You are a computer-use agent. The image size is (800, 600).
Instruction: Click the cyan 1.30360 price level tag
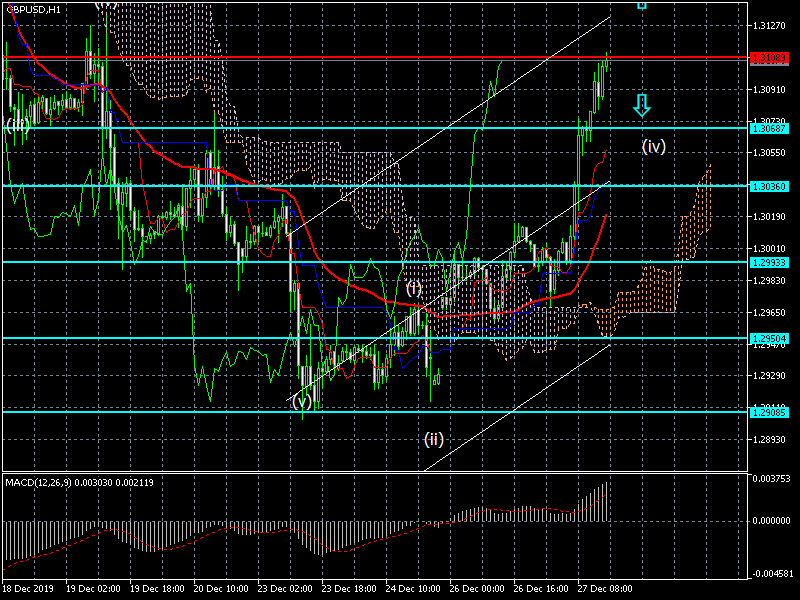click(x=769, y=187)
